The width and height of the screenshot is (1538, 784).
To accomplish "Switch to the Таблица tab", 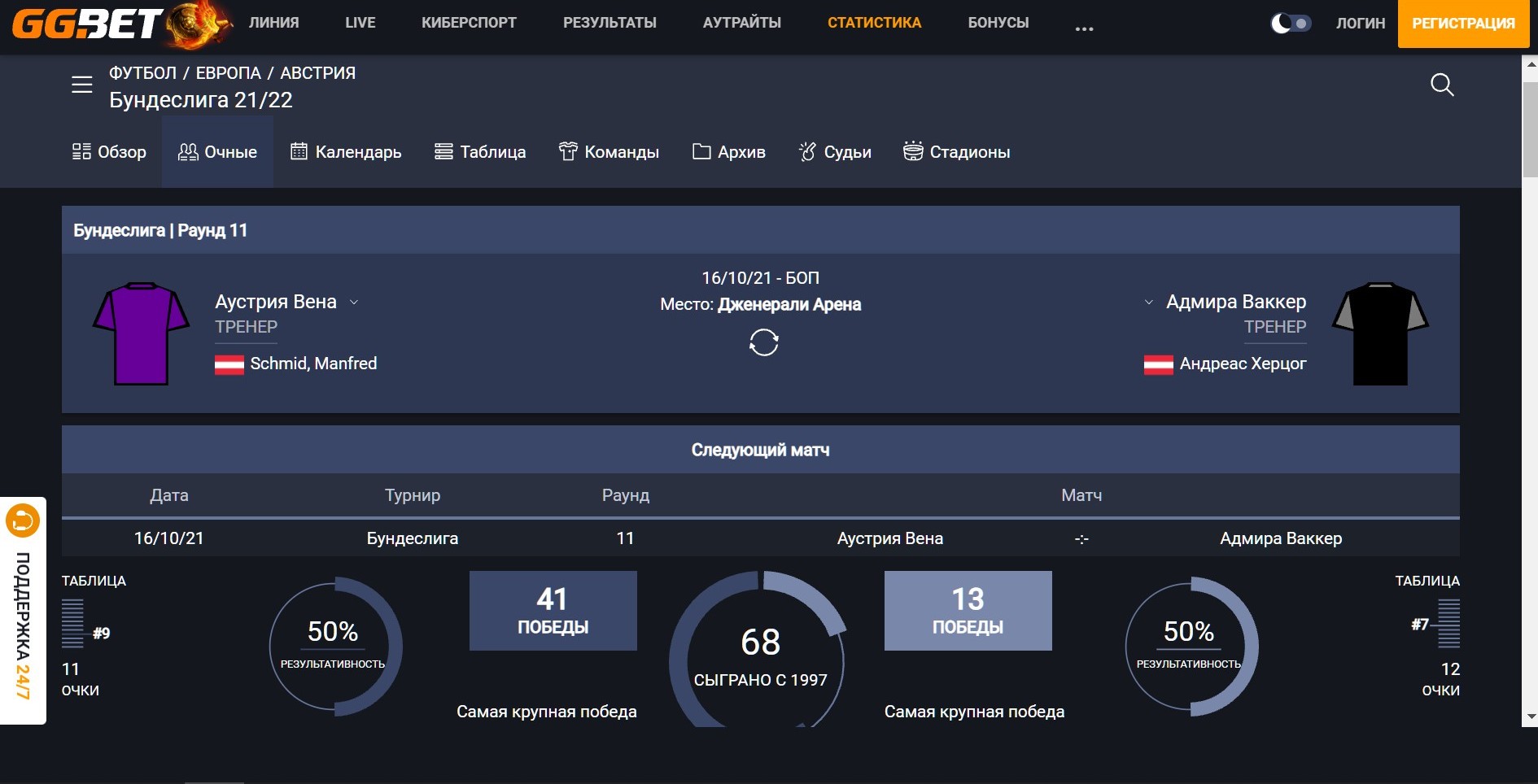I will click(x=480, y=152).
